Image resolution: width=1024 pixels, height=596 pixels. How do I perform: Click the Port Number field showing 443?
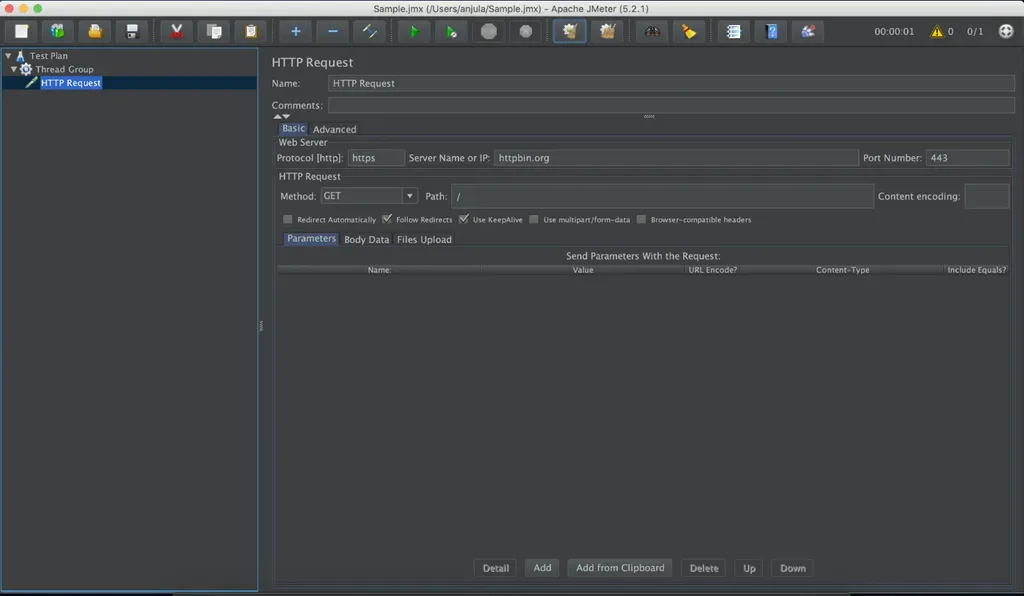[x=967, y=158]
